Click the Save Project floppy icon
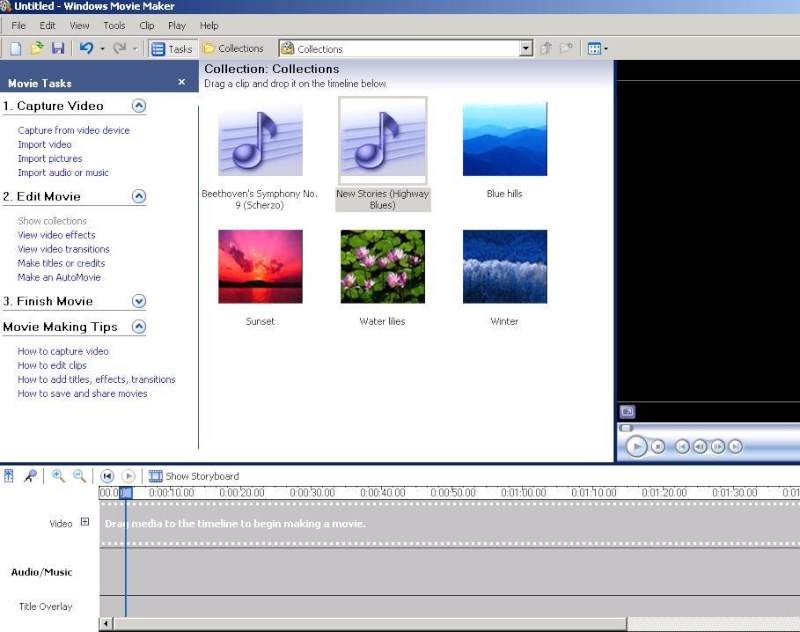800x632 pixels. pos(58,48)
